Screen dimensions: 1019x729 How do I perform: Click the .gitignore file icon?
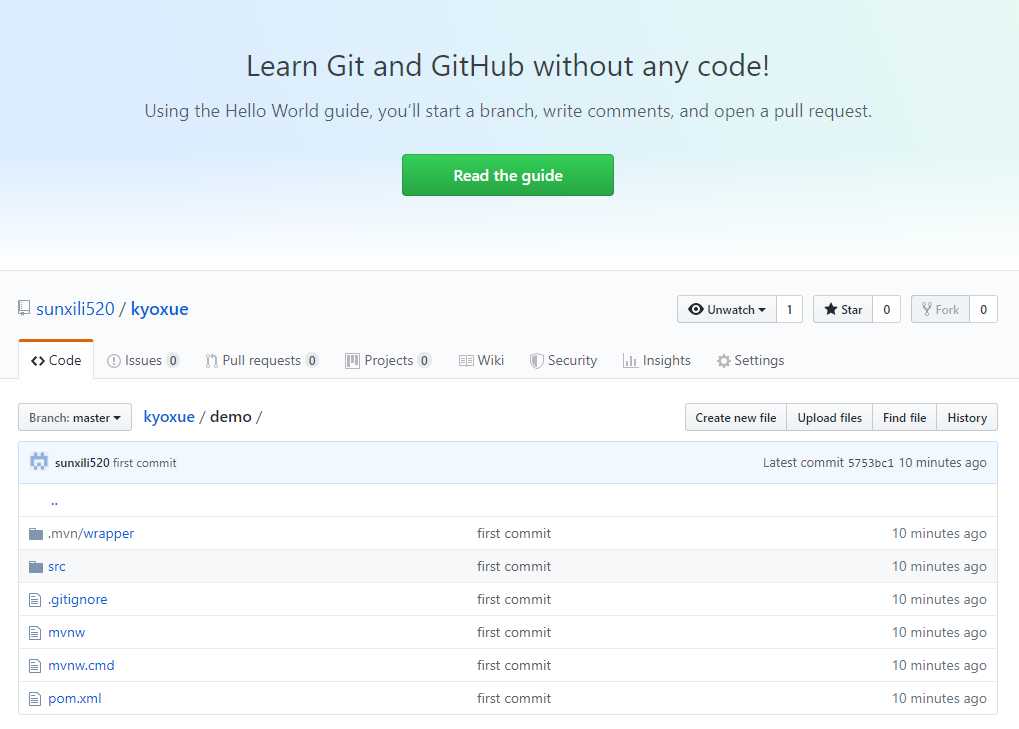coord(36,599)
